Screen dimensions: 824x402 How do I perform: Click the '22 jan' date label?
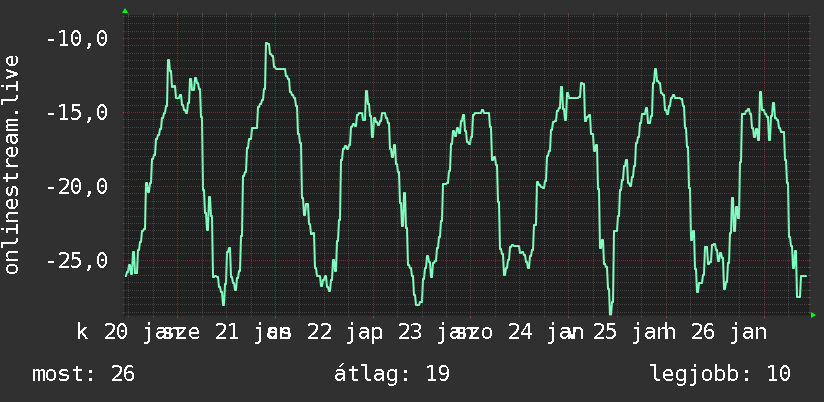click(x=345, y=333)
